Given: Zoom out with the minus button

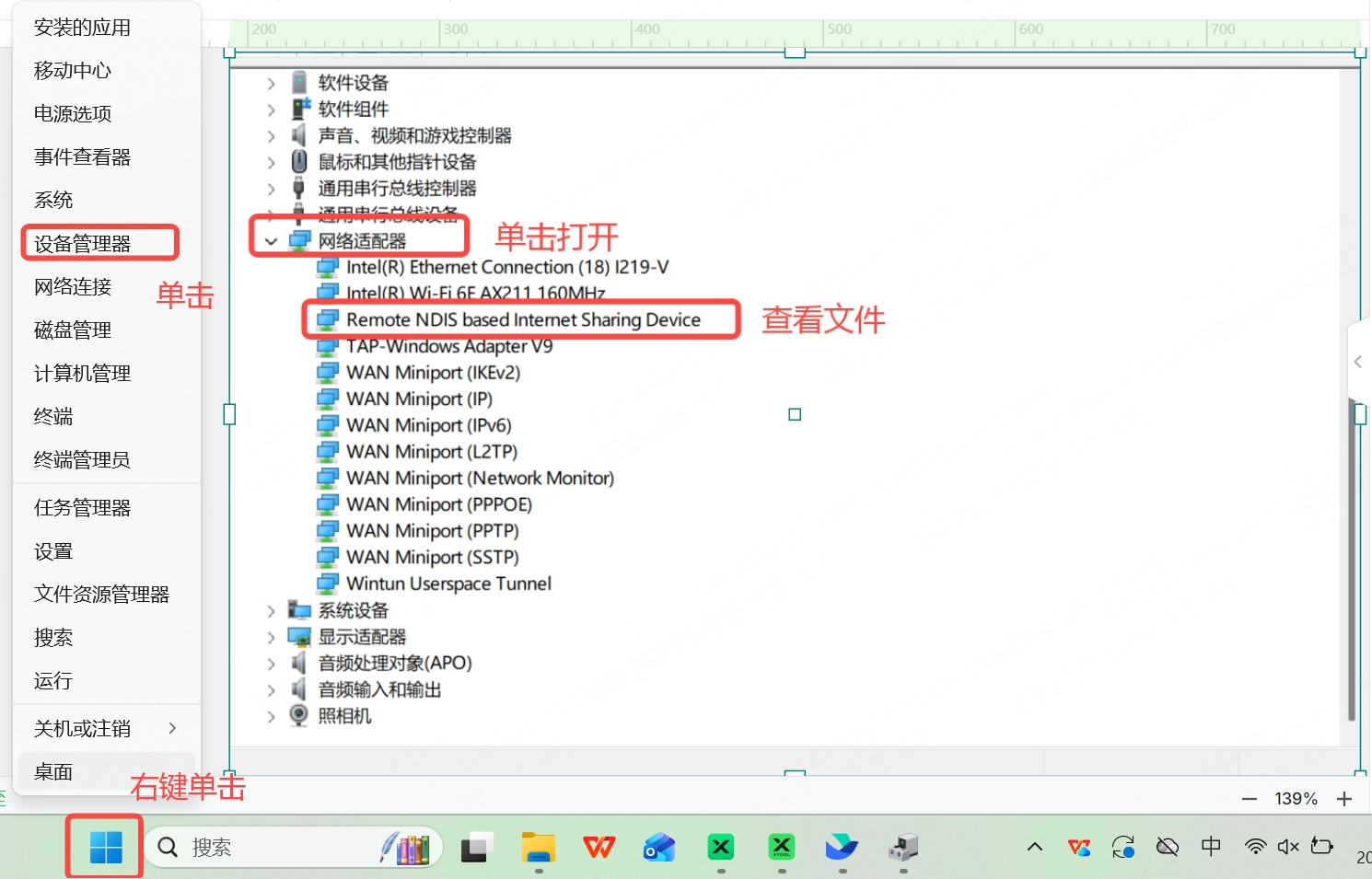Looking at the screenshot, I should tap(1250, 799).
